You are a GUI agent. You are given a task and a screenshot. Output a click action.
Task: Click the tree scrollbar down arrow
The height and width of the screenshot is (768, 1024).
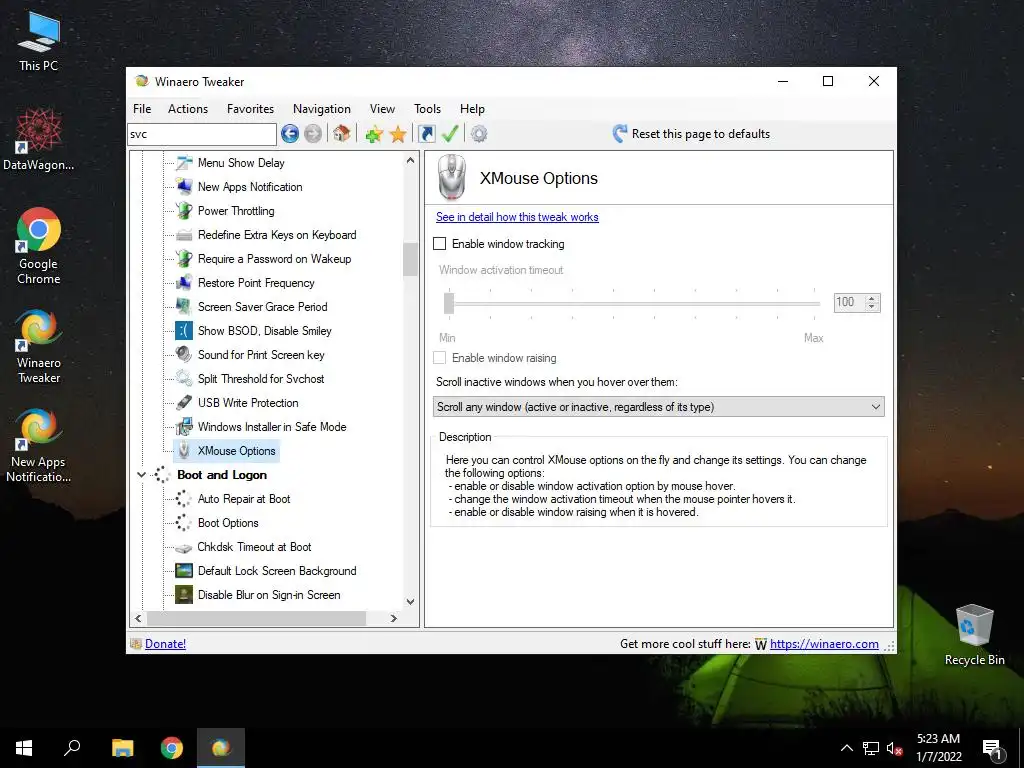click(410, 601)
